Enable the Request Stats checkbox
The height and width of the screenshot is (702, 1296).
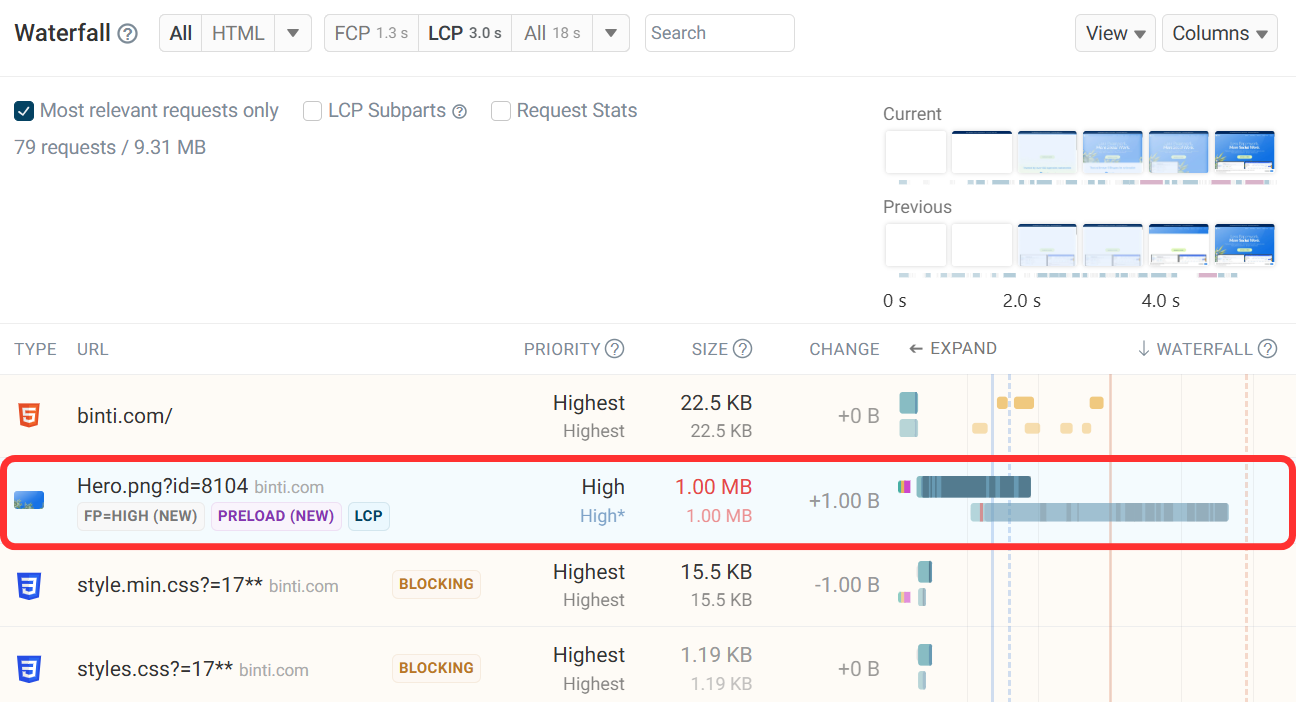point(500,110)
